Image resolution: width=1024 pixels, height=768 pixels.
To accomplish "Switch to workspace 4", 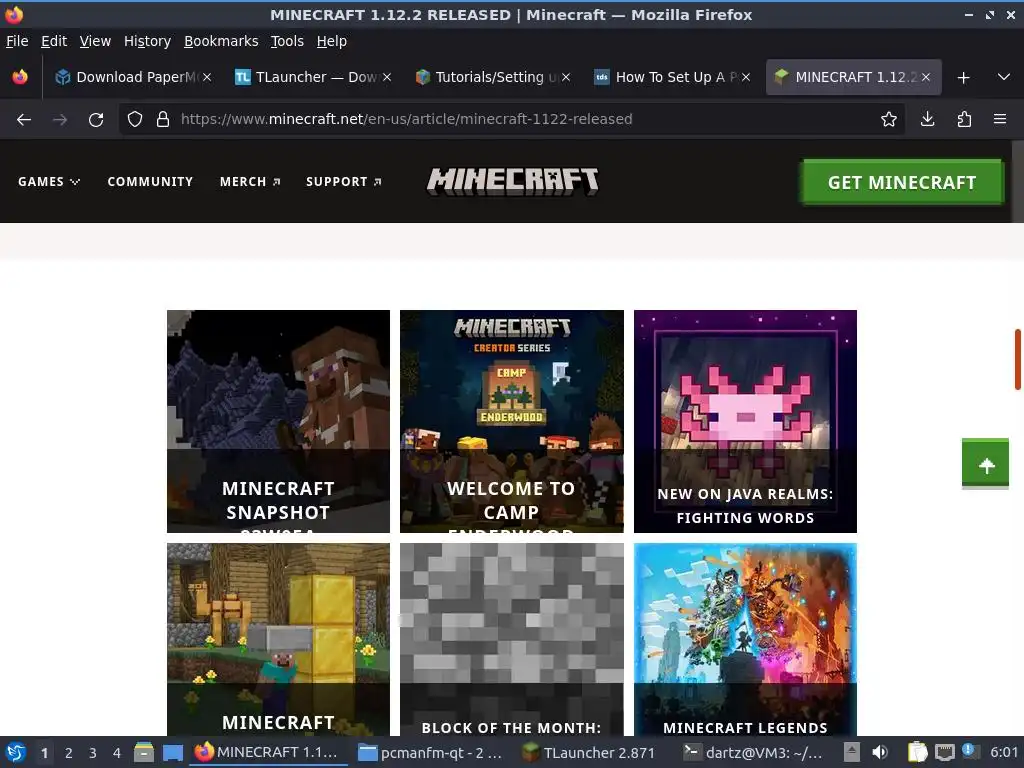I will [117, 753].
